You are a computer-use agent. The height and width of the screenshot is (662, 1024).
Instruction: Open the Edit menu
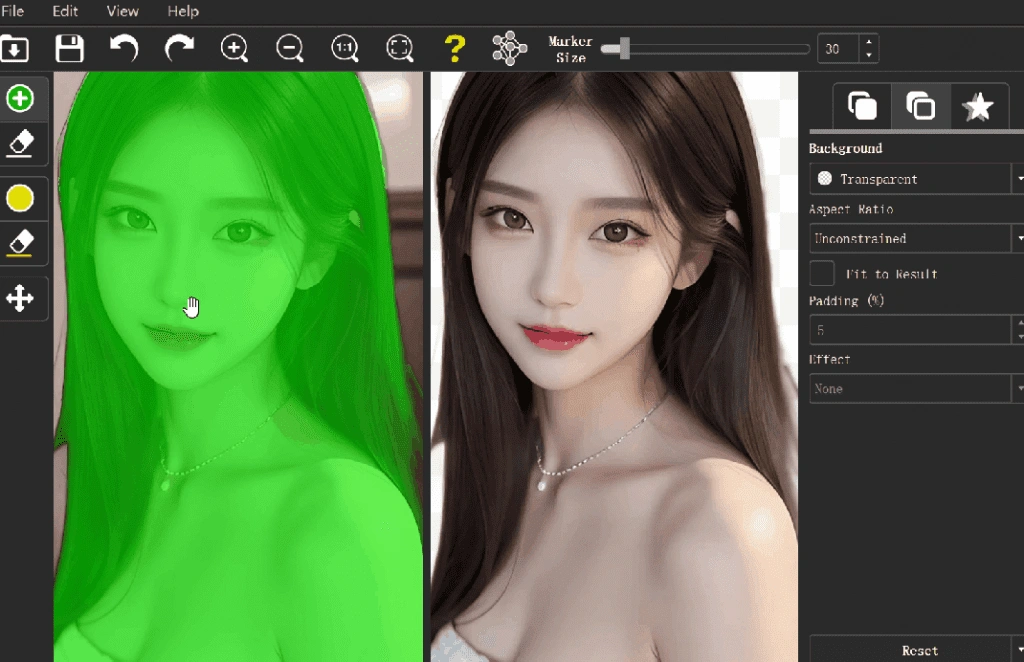[65, 11]
